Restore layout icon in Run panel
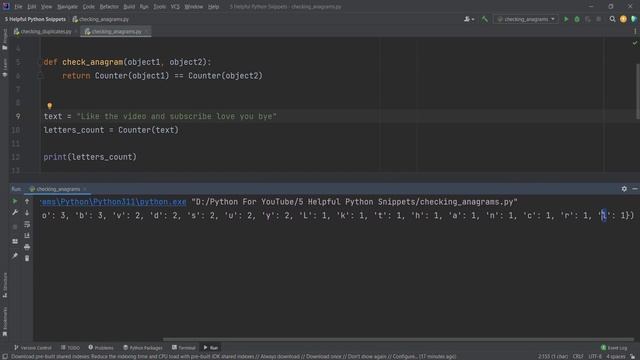 point(15,241)
